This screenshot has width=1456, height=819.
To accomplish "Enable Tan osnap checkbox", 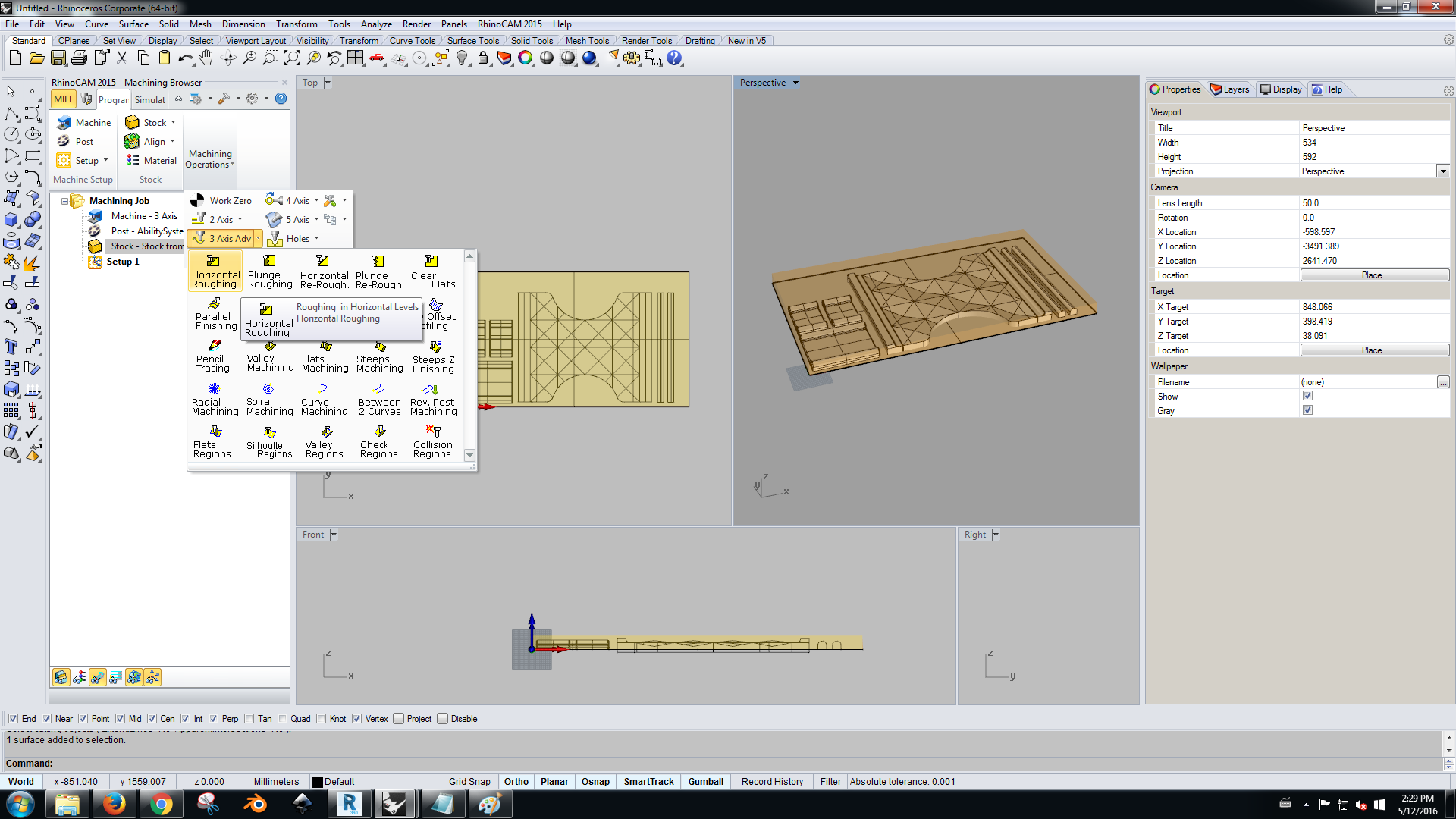I will 249,719.
